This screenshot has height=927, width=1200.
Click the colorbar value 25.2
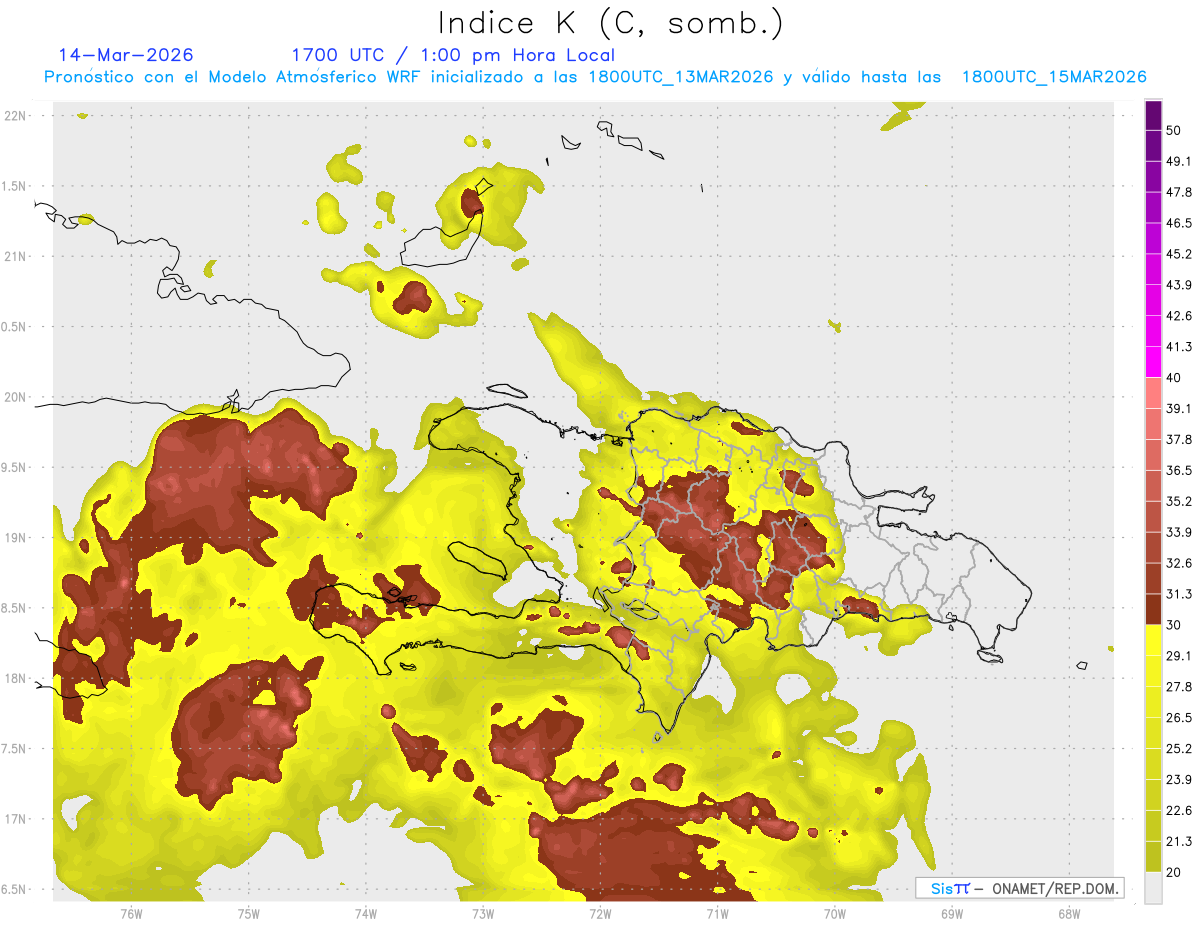pyautogui.click(x=1179, y=749)
